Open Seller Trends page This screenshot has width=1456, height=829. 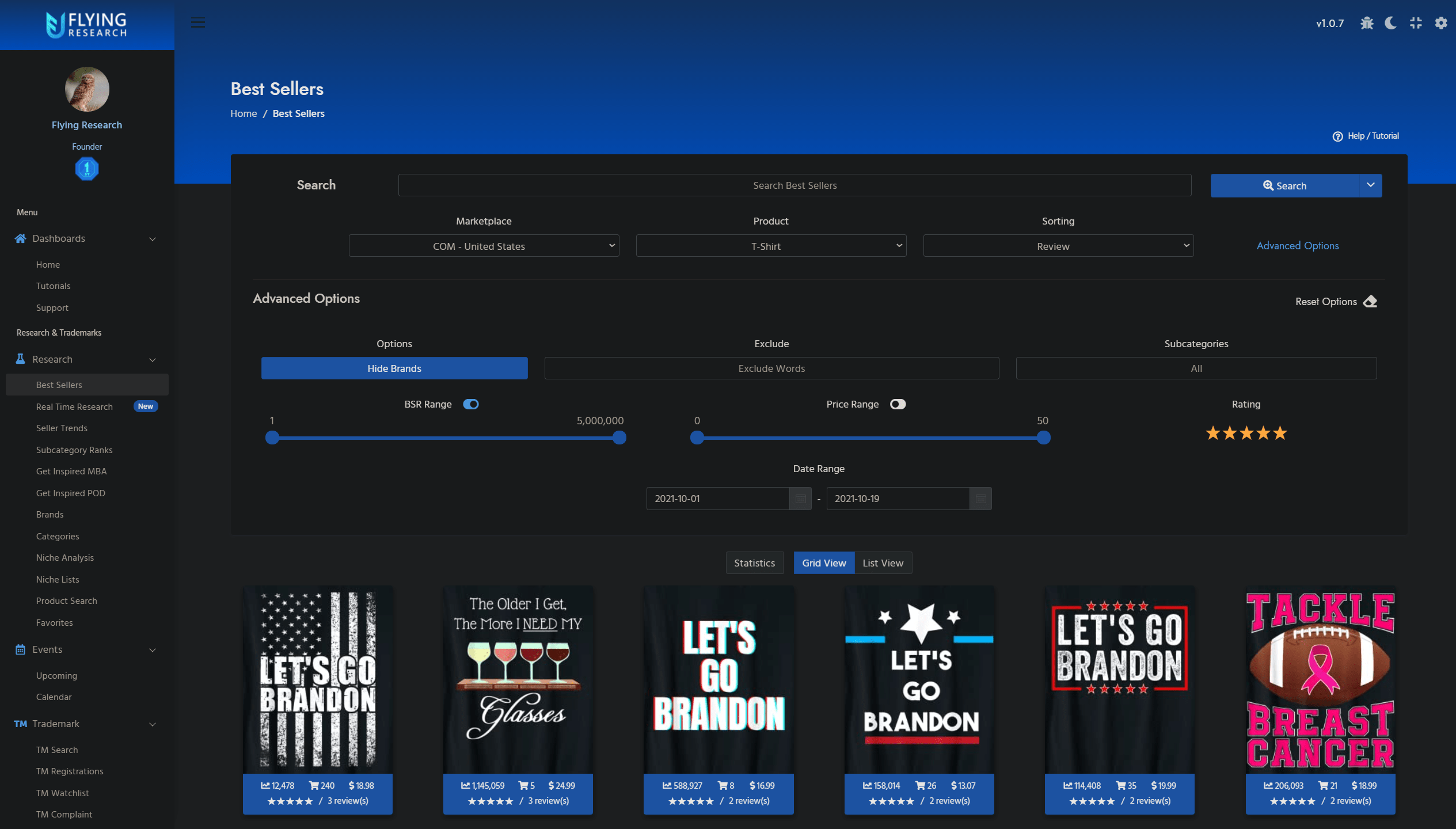coord(62,428)
